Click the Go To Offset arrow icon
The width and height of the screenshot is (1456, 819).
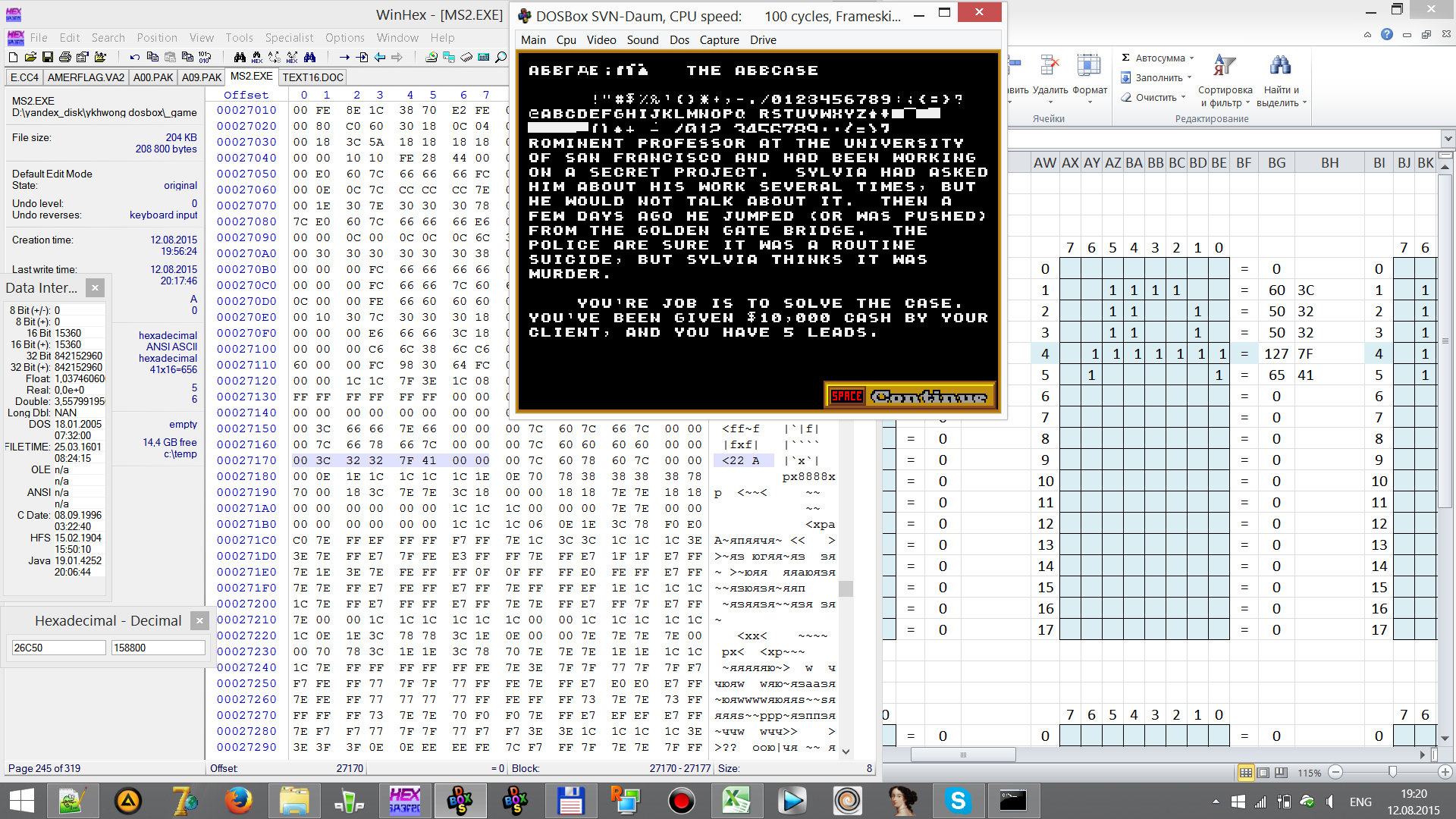[x=344, y=57]
